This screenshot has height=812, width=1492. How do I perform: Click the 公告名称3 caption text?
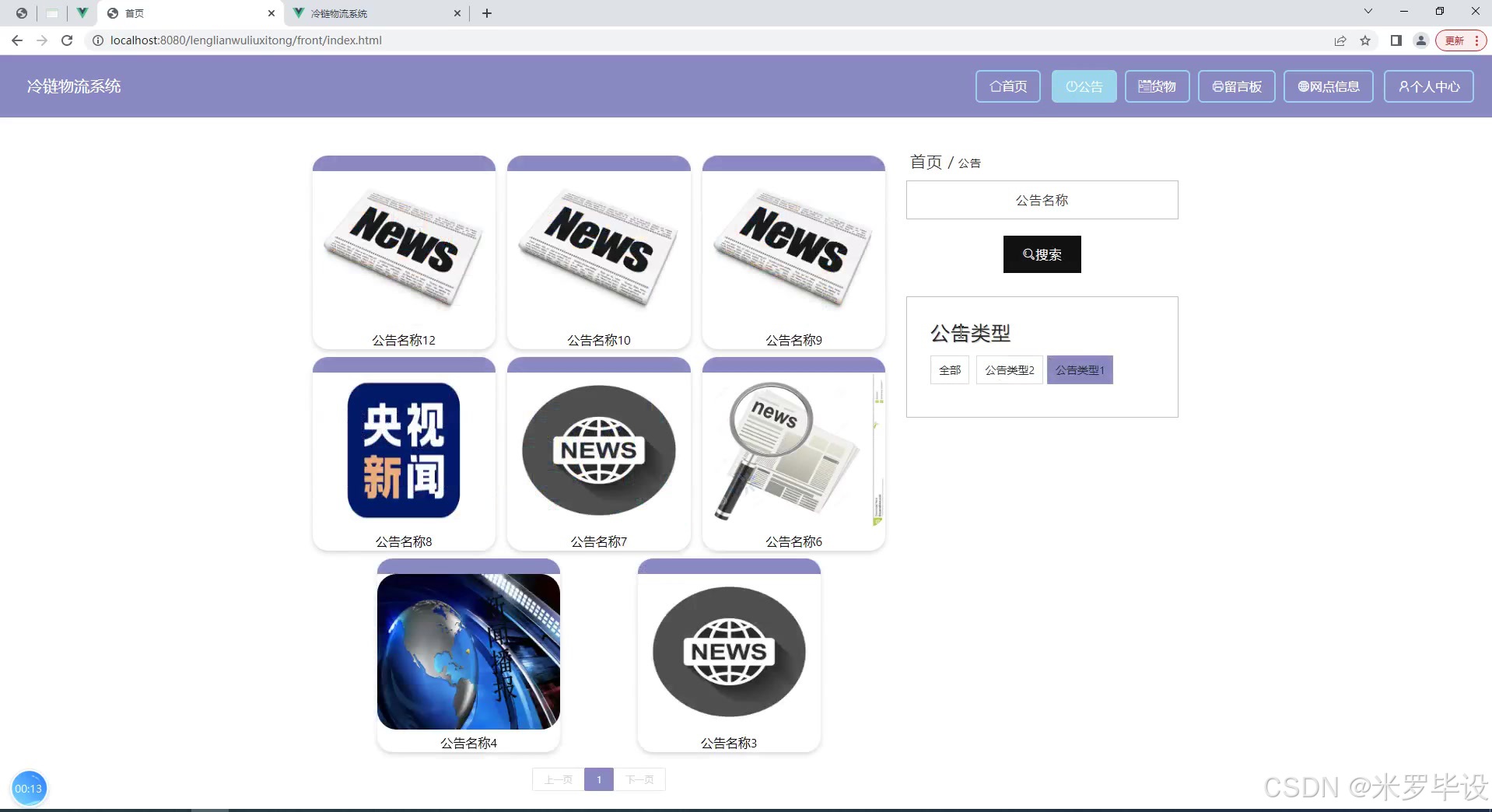(x=729, y=743)
